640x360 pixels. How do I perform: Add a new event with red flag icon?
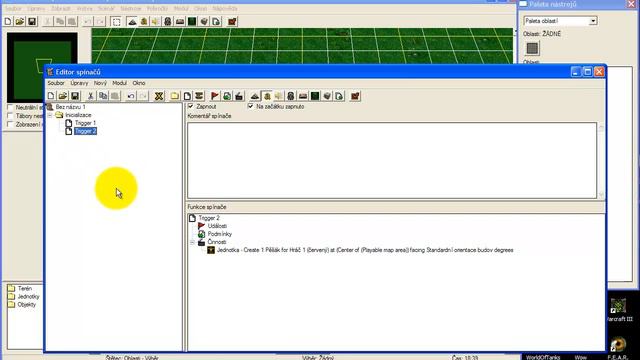(215, 96)
